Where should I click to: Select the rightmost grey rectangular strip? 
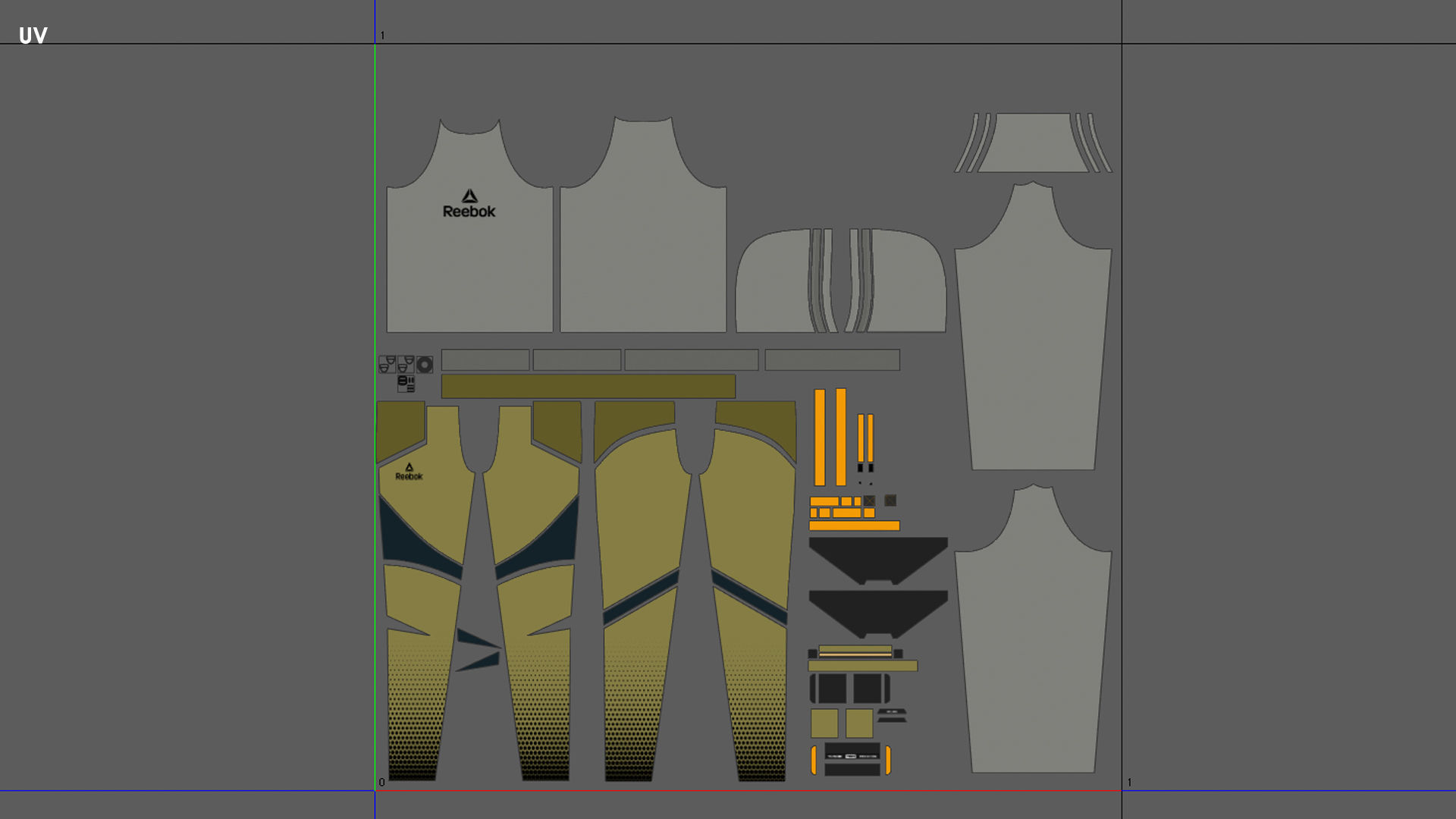tap(832, 359)
